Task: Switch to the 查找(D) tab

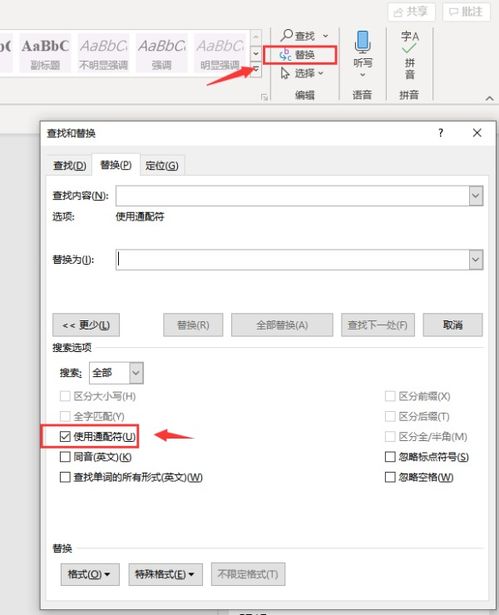Action: click(x=69, y=166)
